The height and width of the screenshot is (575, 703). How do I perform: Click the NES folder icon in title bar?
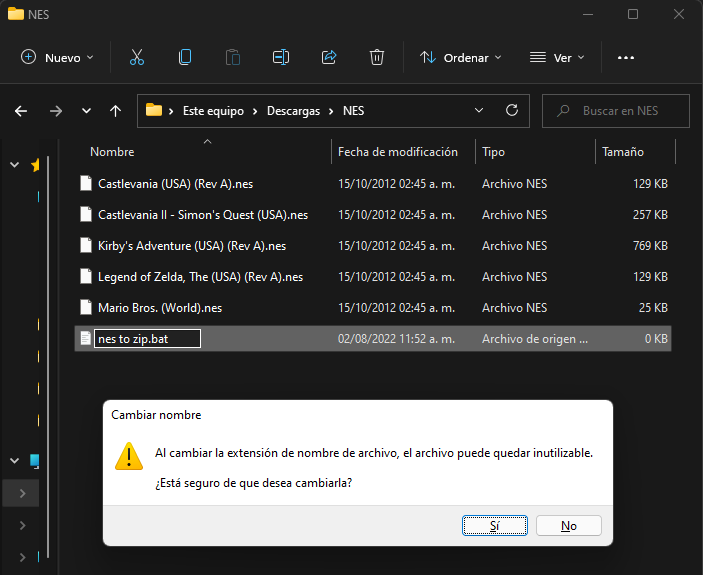pyautogui.click(x=16, y=14)
